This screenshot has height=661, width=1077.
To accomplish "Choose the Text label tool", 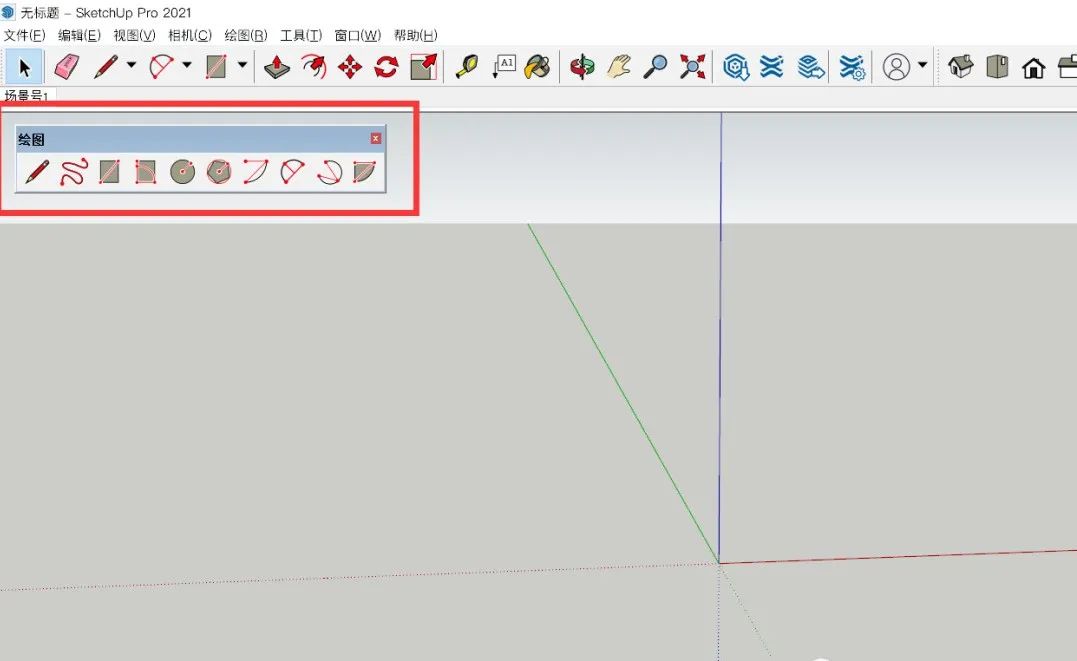I will [504, 67].
